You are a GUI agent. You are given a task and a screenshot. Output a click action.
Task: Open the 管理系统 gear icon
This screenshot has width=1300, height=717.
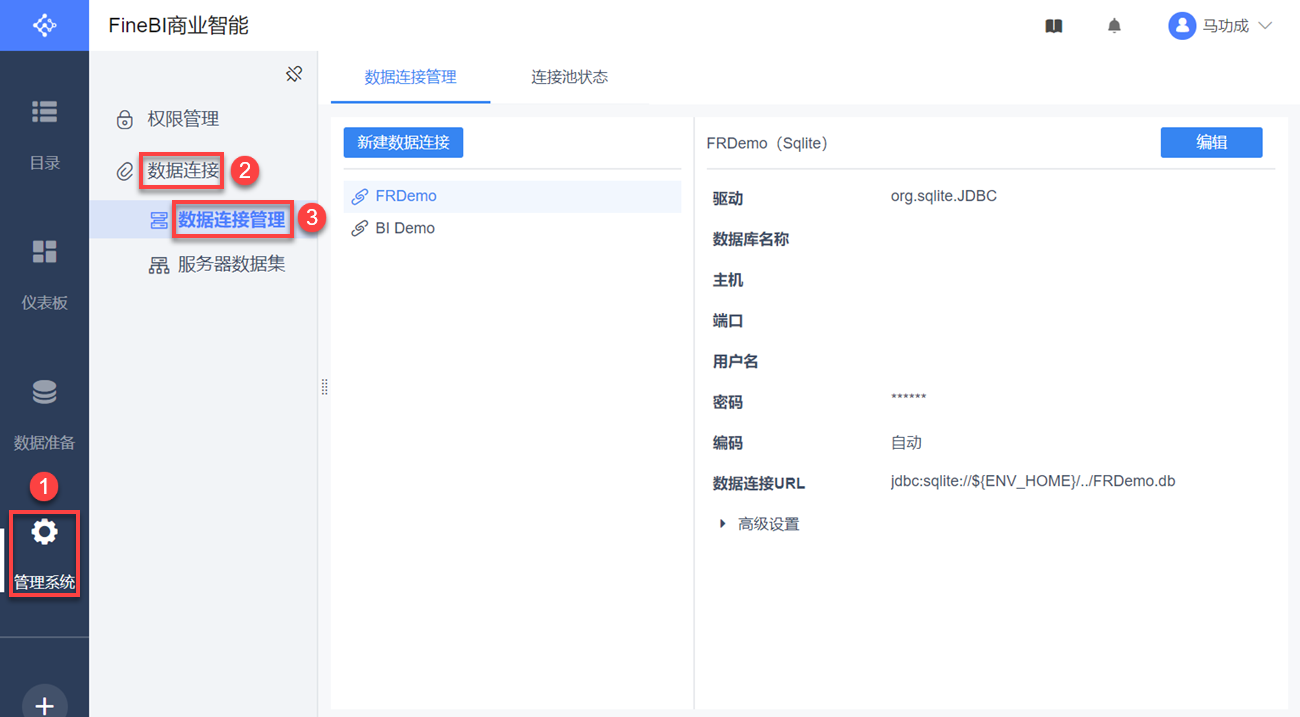pyautogui.click(x=44, y=532)
